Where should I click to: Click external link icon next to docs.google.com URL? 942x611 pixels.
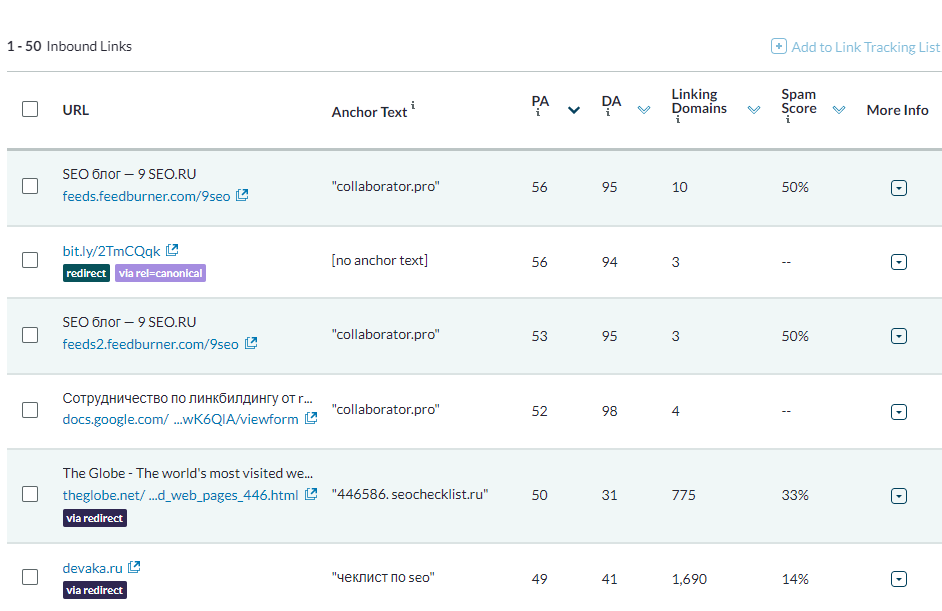coord(311,418)
